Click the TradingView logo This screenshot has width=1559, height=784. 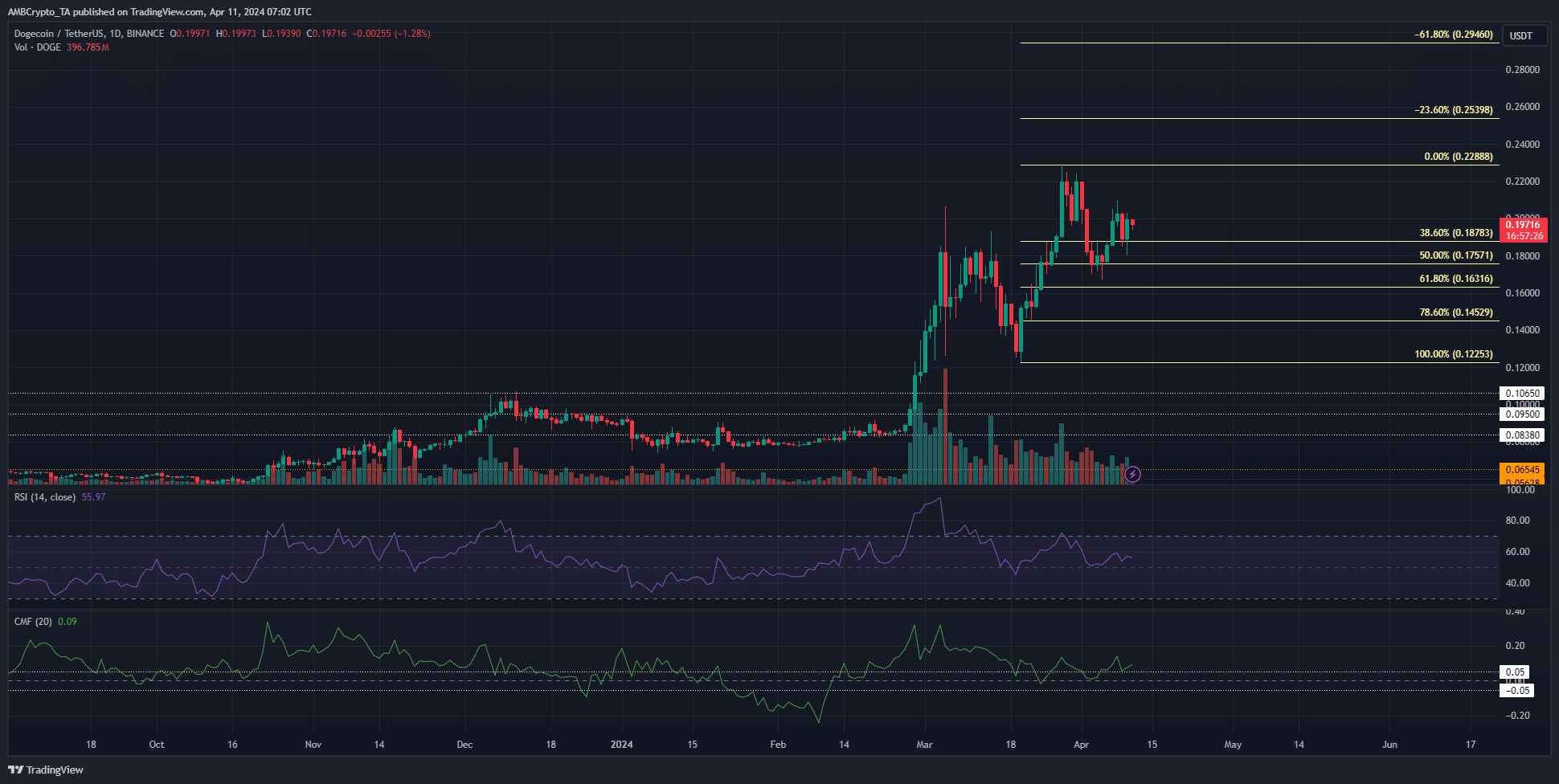46,770
